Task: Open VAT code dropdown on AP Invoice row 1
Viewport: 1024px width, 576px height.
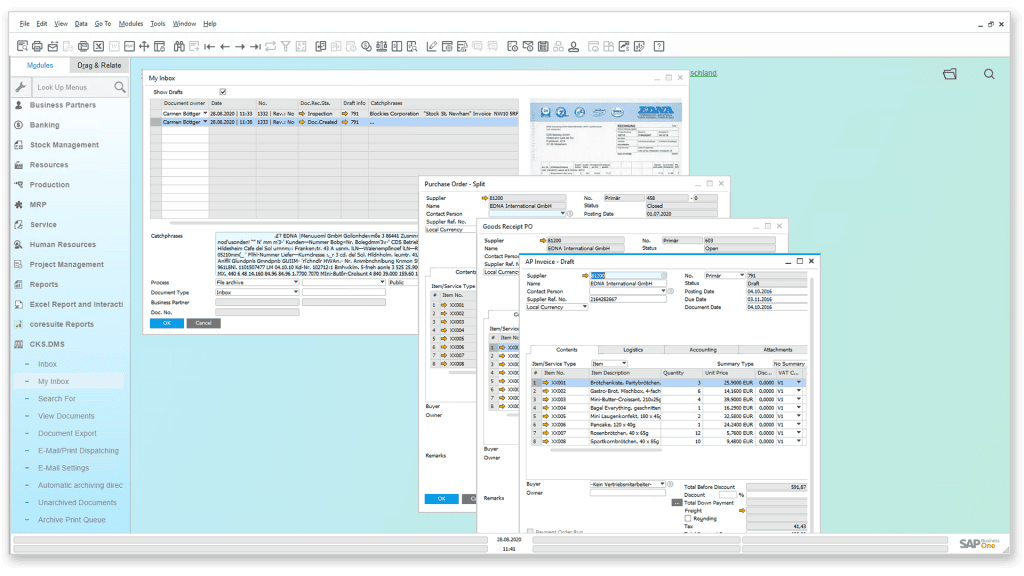Action: pyautogui.click(x=799, y=383)
